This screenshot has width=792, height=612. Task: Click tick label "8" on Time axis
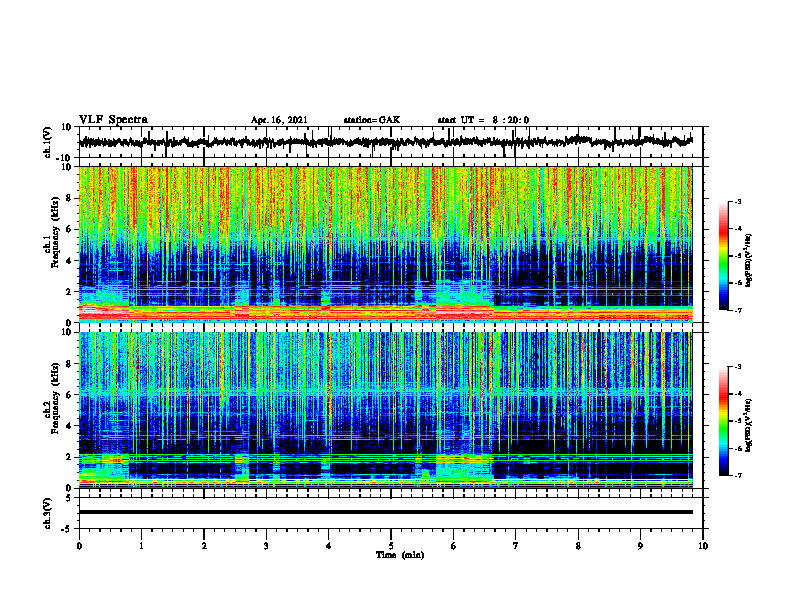coord(578,546)
